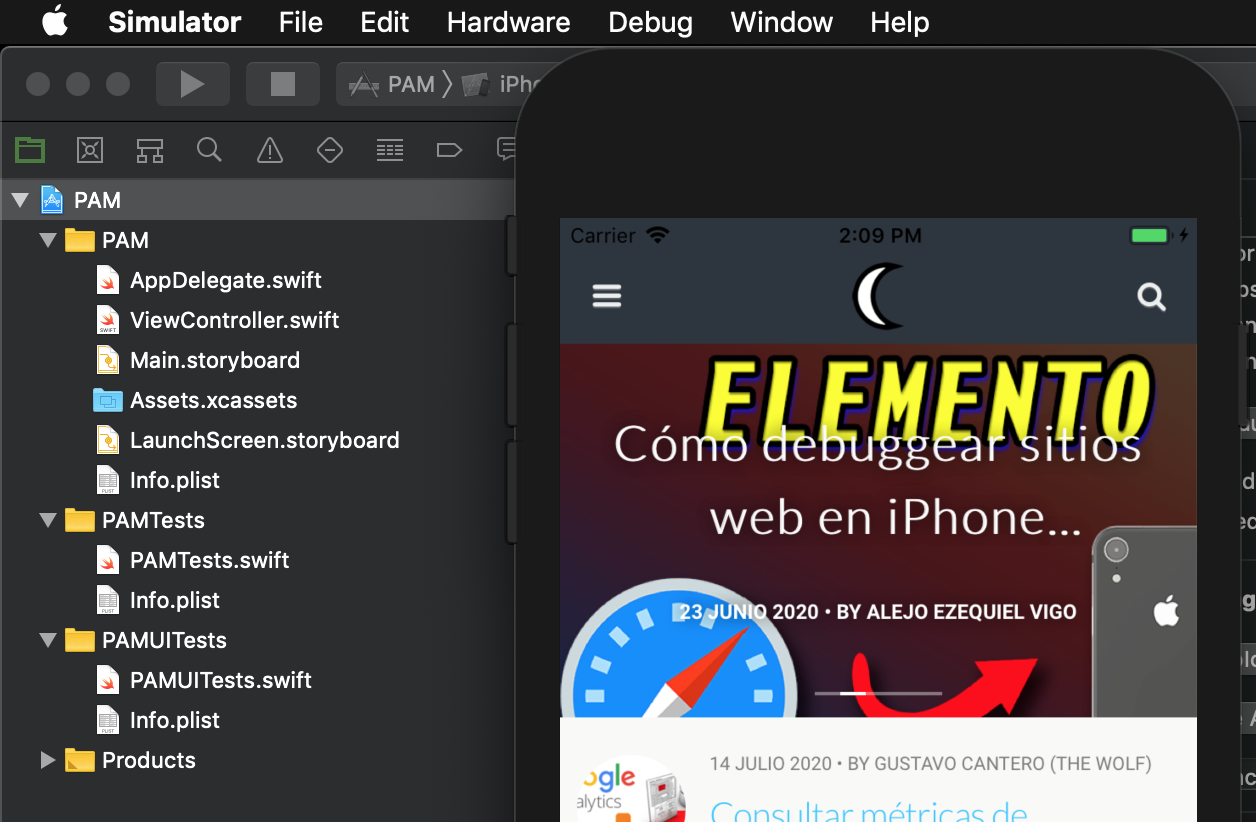Open the Breakpoint navigator tag icon
Image resolution: width=1256 pixels, height=822 pixels.
pyautogui.click(x=448, y=150)
